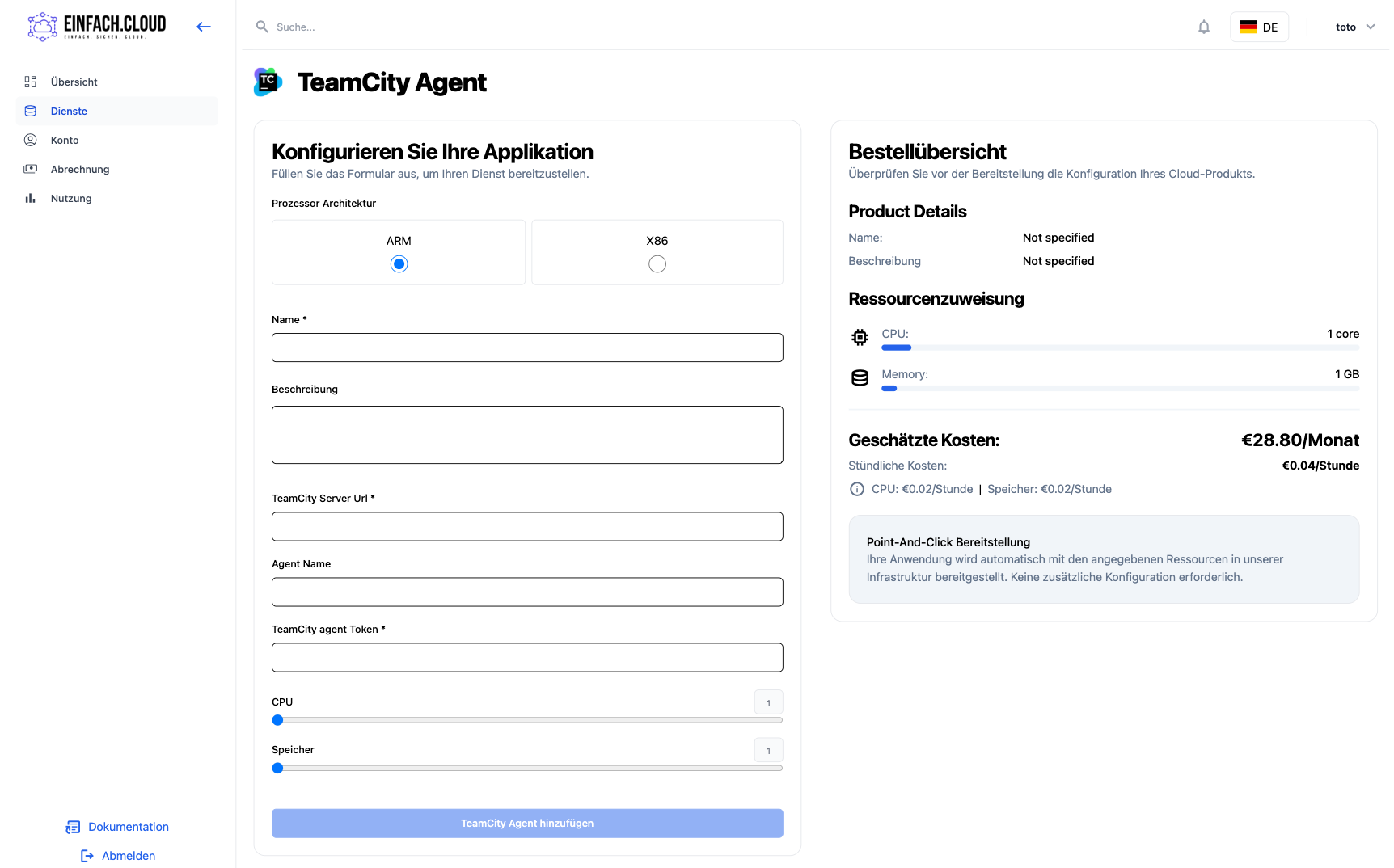1394x868 pixels.
Task: Select the X86 architecture radio button
Action: (x=657, y=264)
